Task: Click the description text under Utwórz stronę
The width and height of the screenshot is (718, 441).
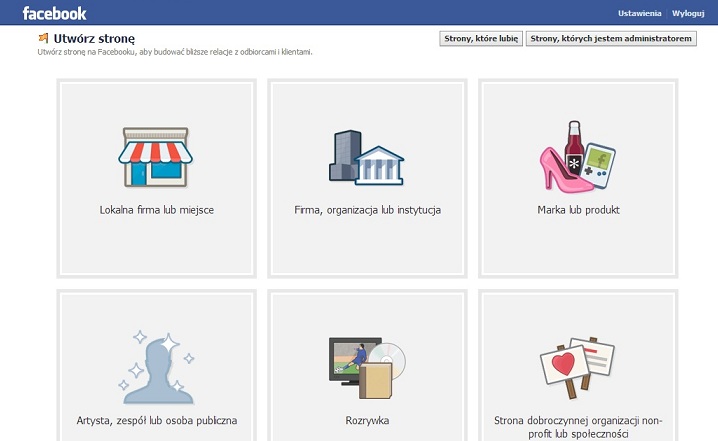Action: click(174, 52)
